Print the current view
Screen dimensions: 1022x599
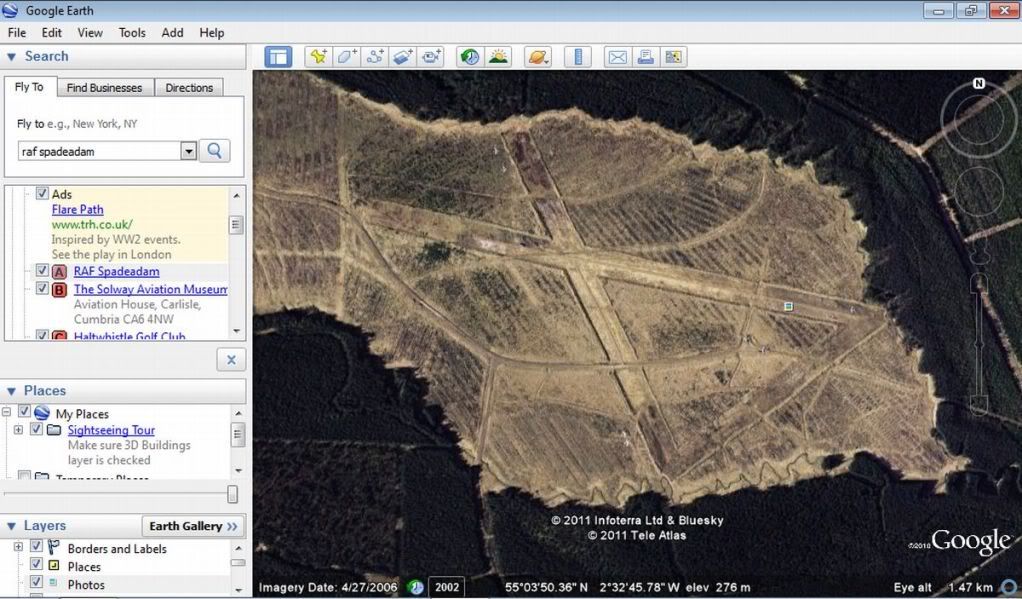pyautogui.click(x=645, y=57)
